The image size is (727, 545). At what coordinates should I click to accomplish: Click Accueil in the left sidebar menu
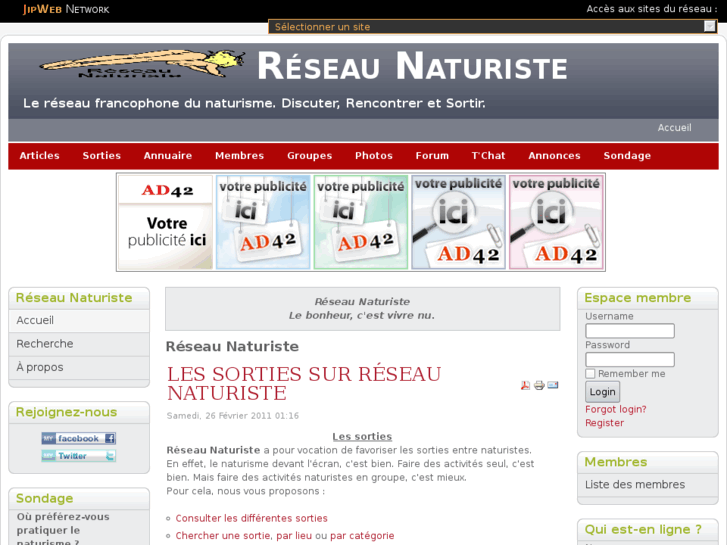(79, 321)
